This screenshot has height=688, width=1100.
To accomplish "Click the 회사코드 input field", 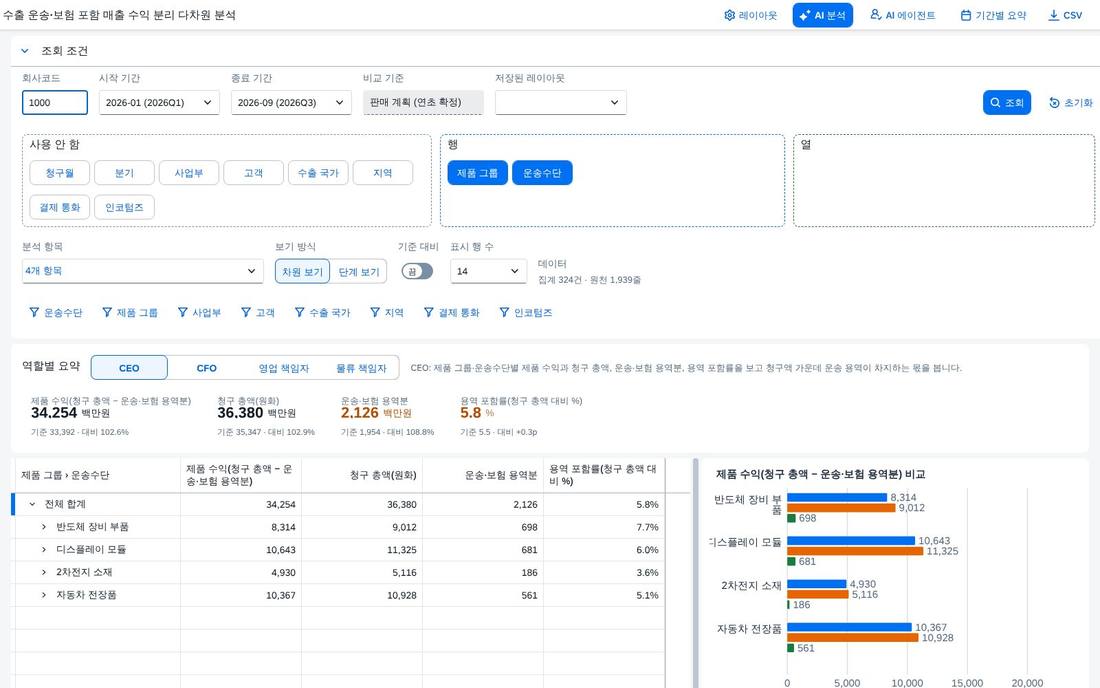I will click(x=55, y=102).
